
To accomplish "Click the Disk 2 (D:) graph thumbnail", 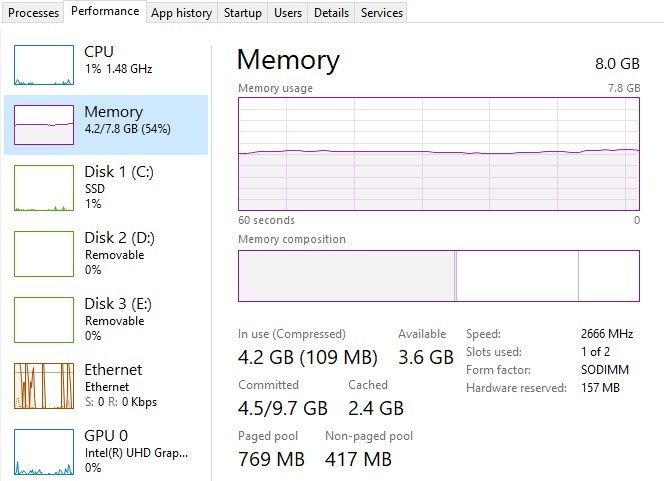I will [44, 254].
